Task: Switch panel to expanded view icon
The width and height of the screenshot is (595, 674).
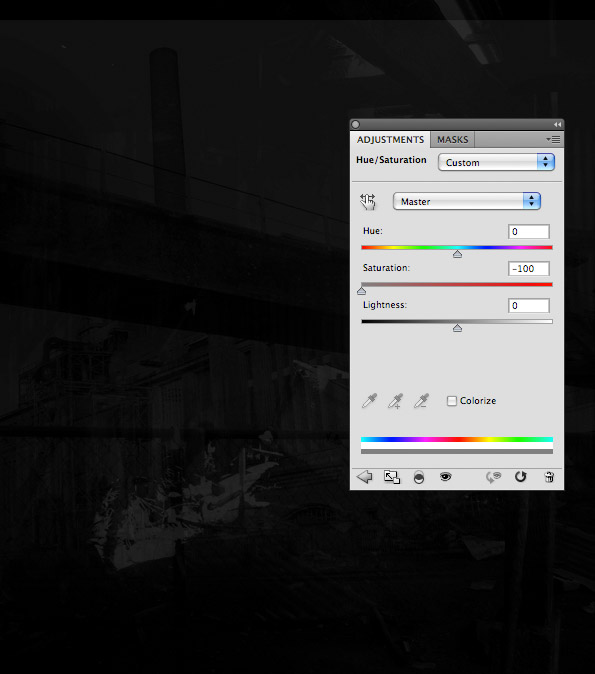Action: pyautogui.click(x=392, y=477)
